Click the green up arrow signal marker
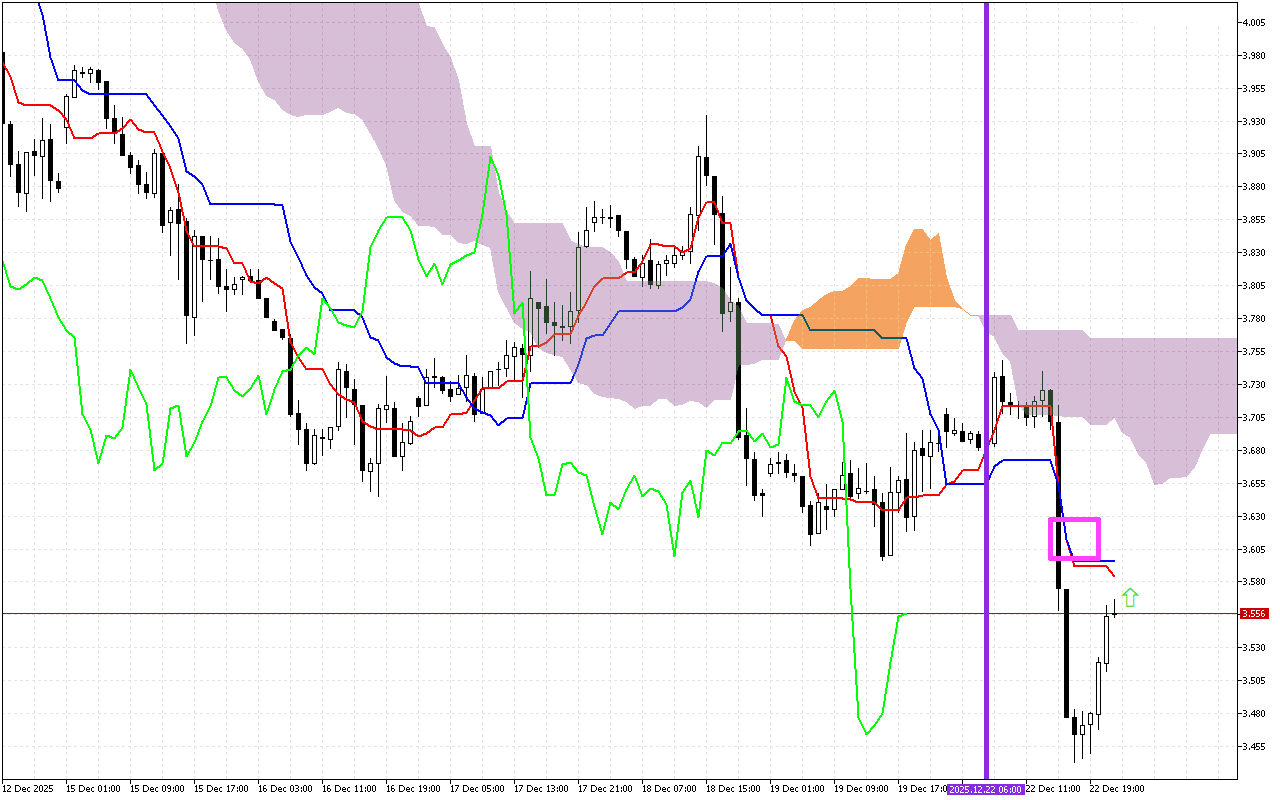 click(1130, 598)
